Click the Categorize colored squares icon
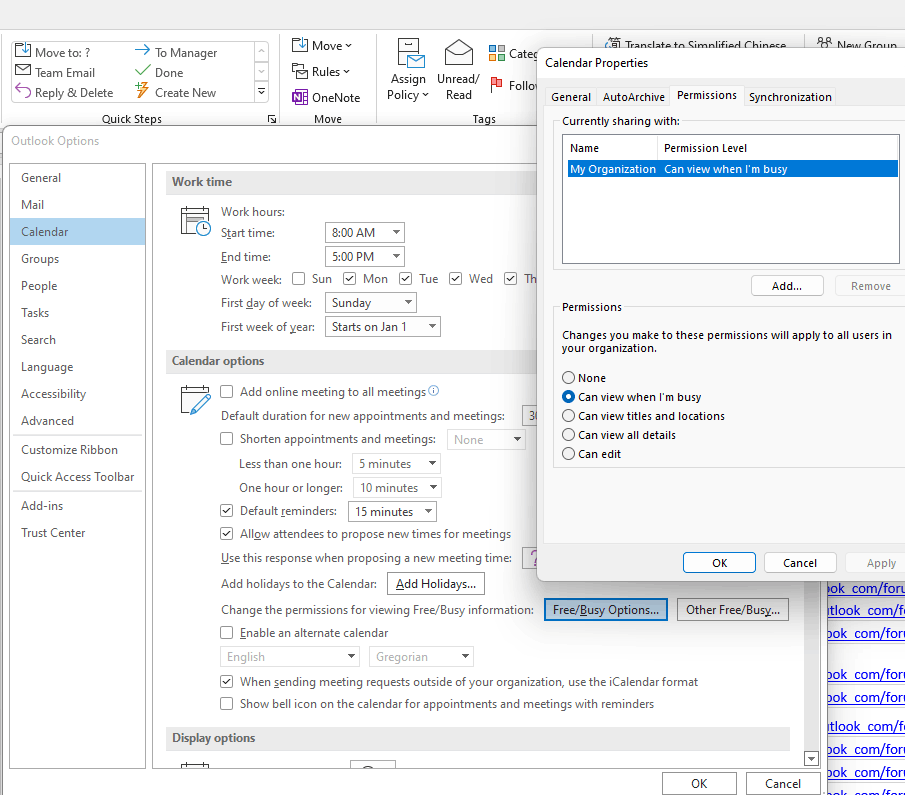This screenshot has height=795, width=905. point(496,53)
